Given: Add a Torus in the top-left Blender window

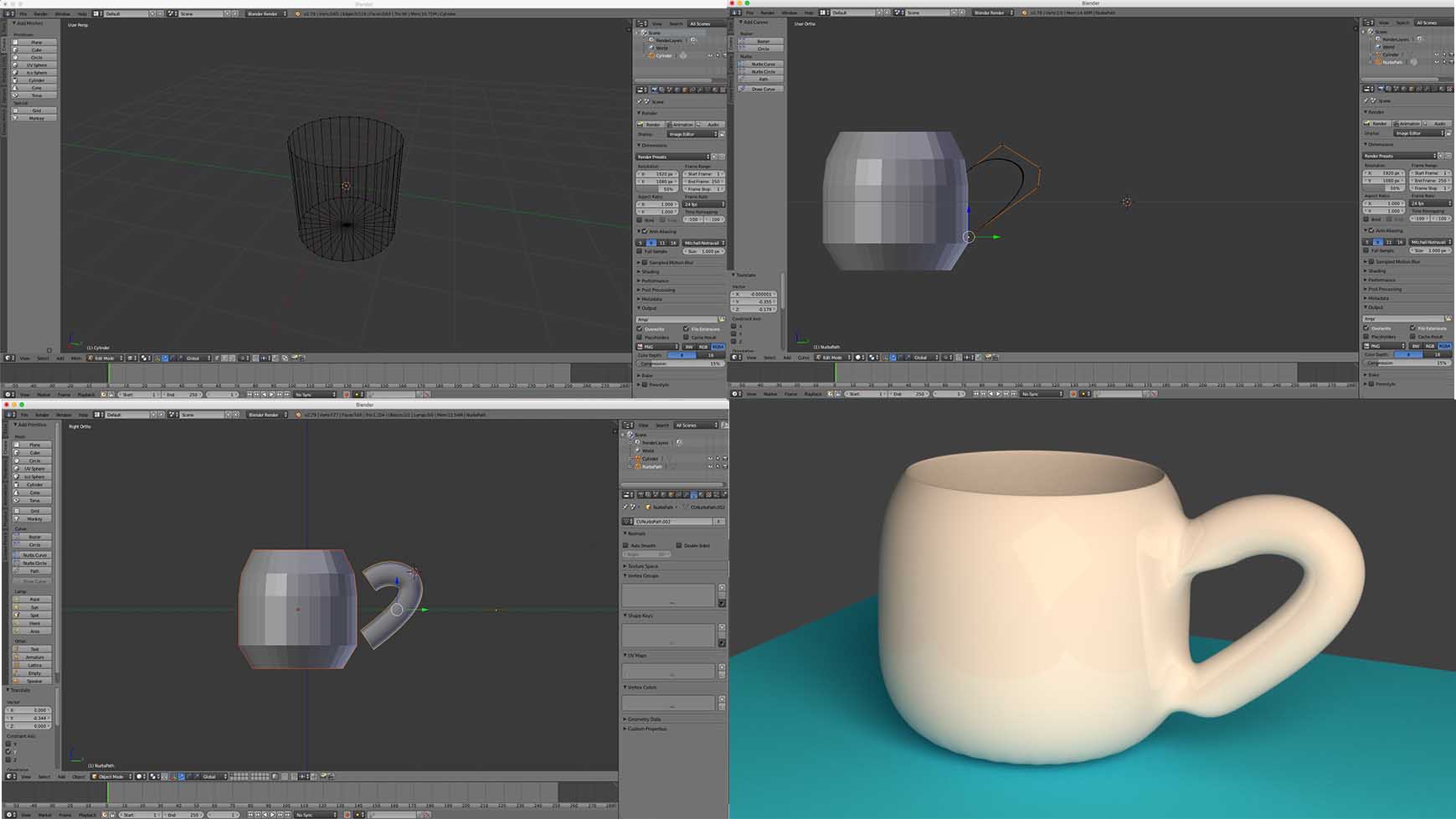Looking at the screenshot, I should pos(35,95).
